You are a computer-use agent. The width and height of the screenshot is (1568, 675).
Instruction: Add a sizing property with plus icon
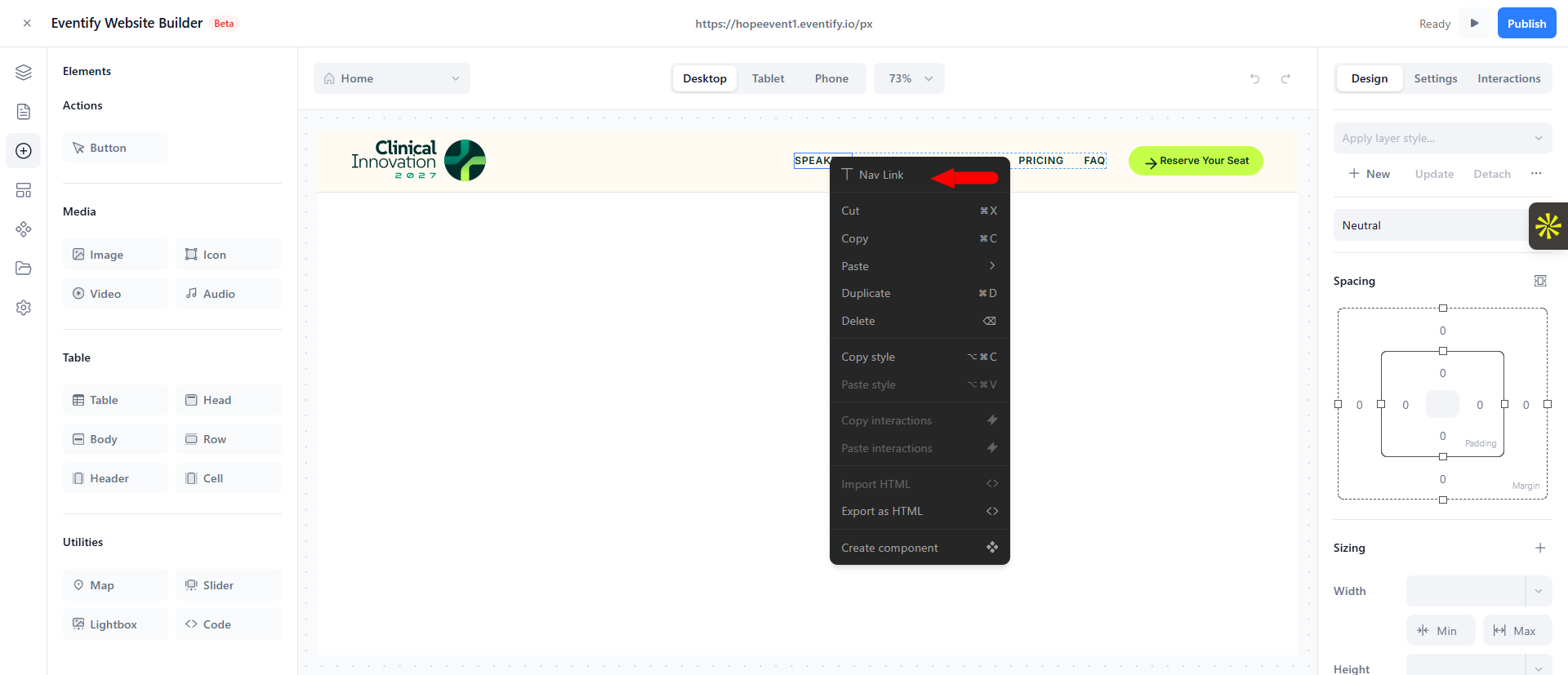tap(1540, 548)
